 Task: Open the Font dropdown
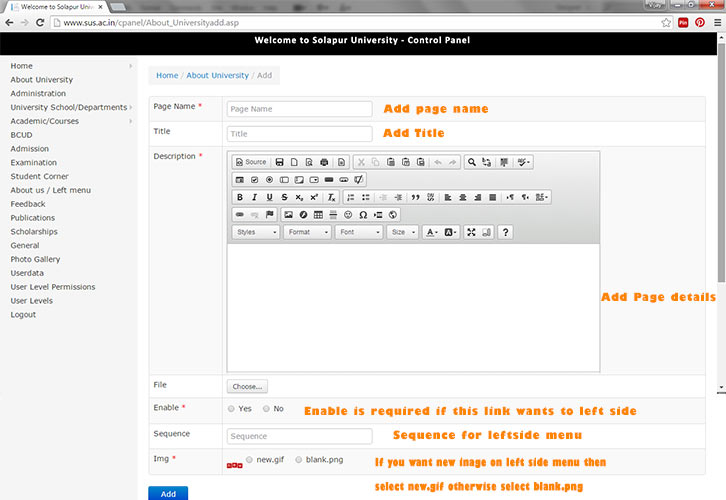[359, 232]
